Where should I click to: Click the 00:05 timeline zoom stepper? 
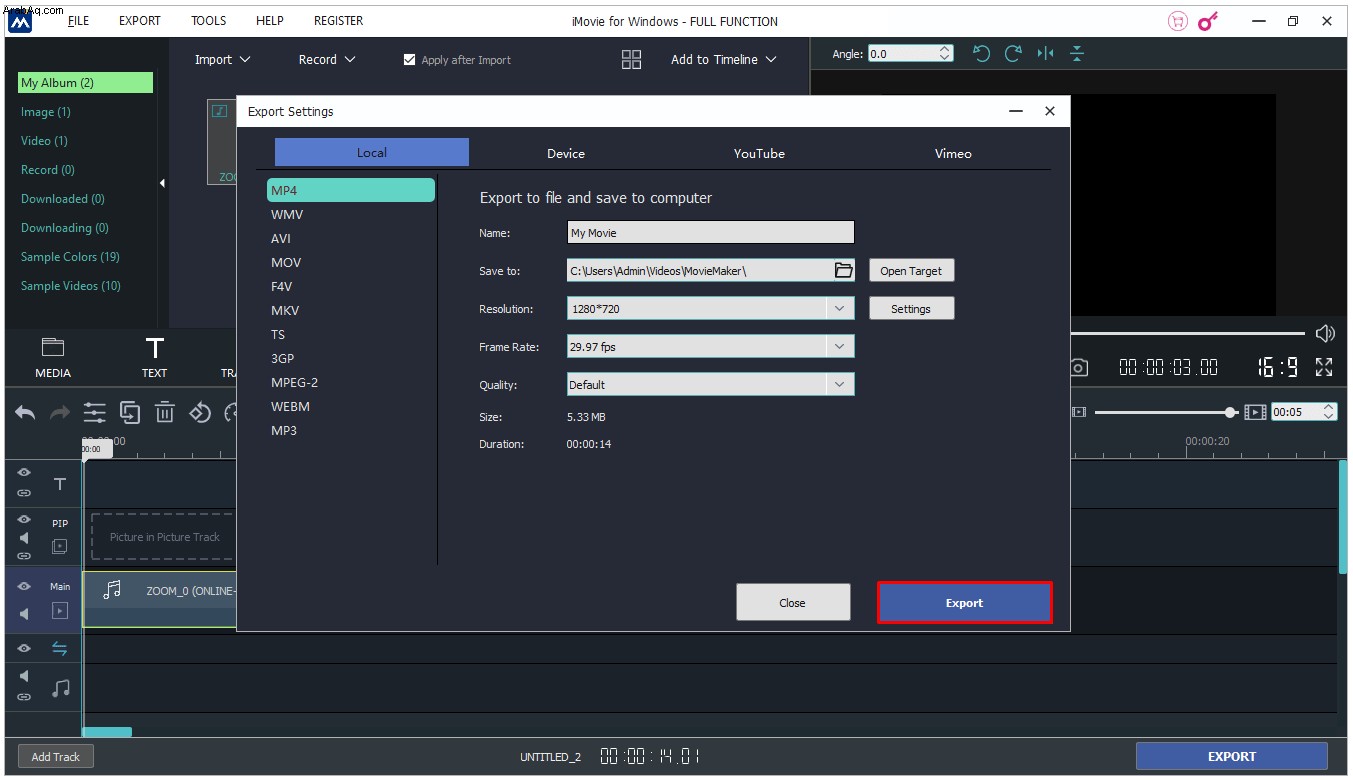coord(1328,412)
